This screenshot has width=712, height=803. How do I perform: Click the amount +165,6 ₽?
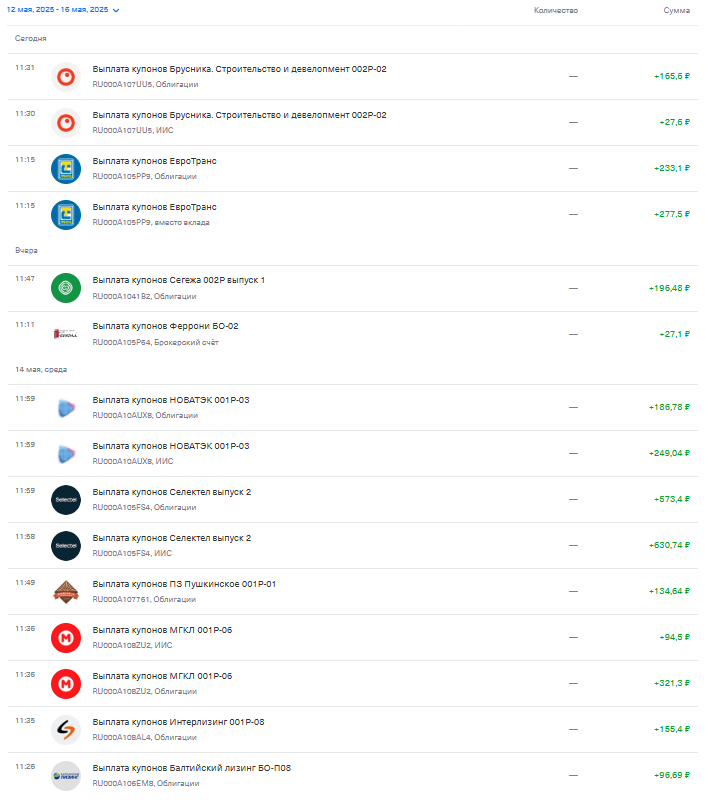coord(672,76)
